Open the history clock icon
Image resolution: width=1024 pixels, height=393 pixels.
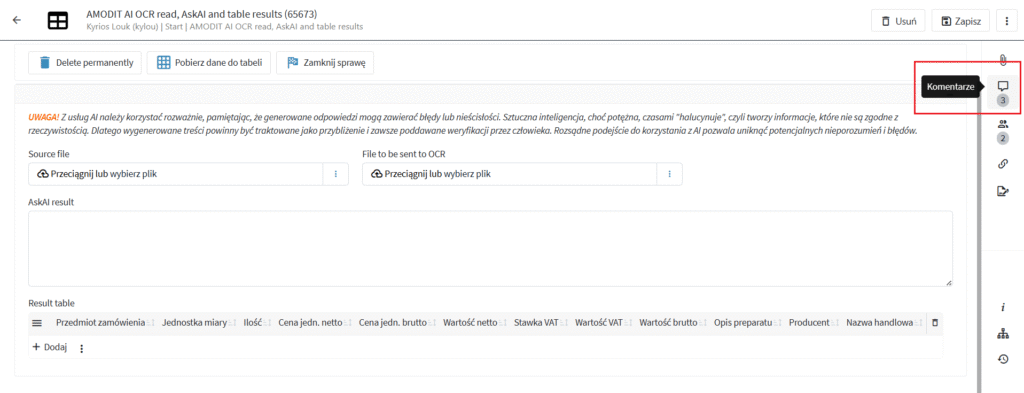pos(1003,359)
